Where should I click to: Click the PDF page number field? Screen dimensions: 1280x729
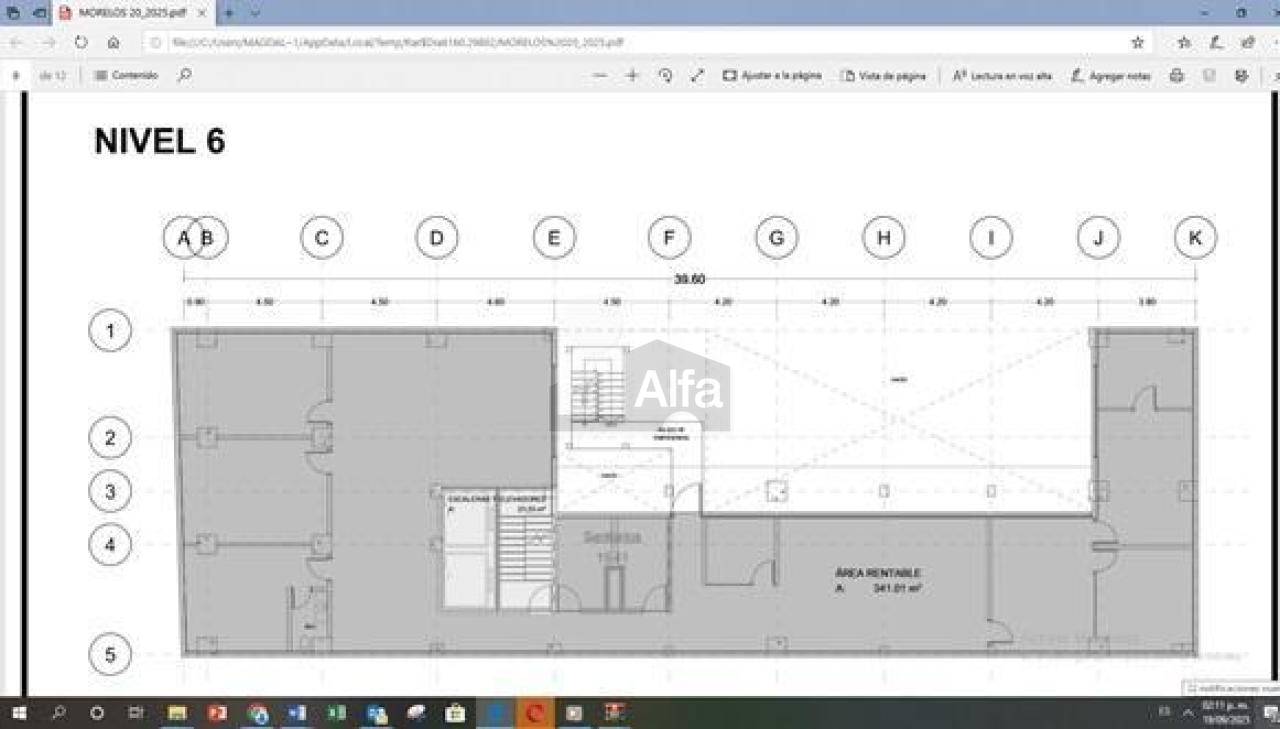(16, 75)
